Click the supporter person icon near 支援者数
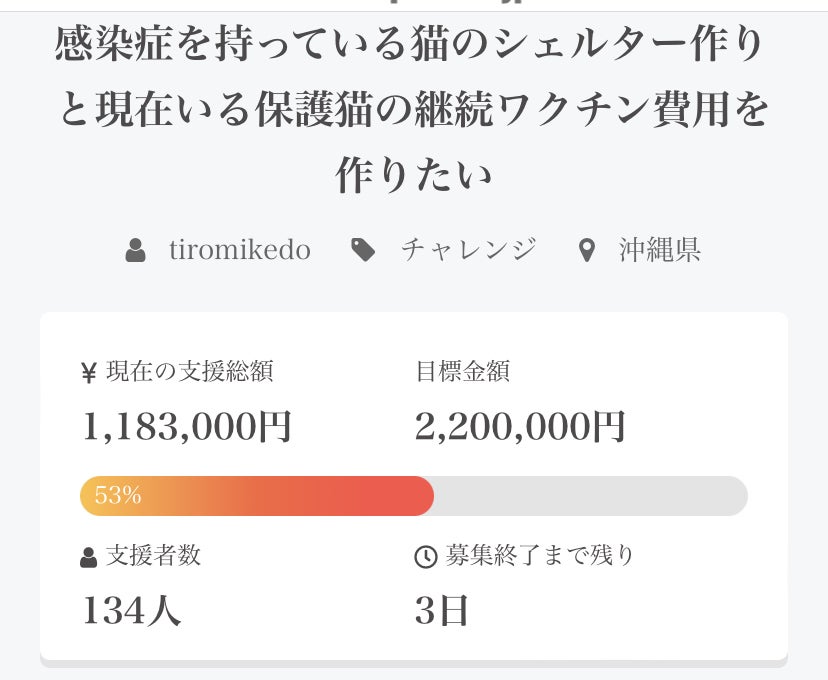828x680 pixels. (x=88, y=557)
